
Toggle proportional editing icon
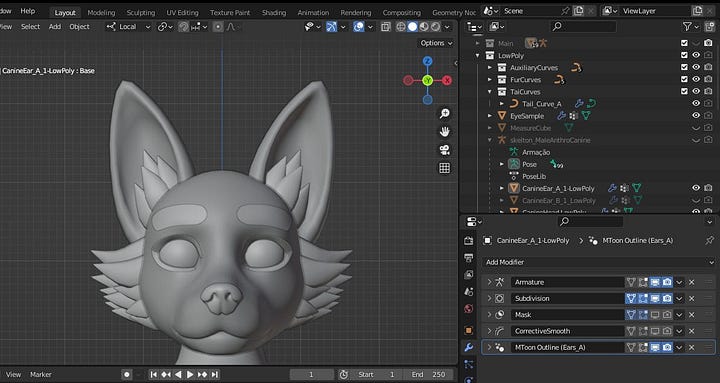coord(218,27)
